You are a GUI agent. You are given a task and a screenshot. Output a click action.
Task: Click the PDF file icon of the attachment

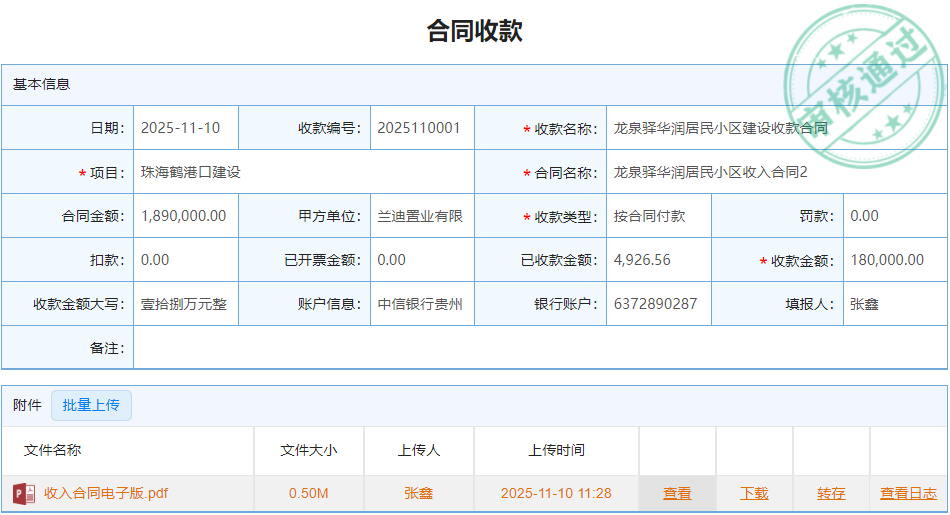24,494
